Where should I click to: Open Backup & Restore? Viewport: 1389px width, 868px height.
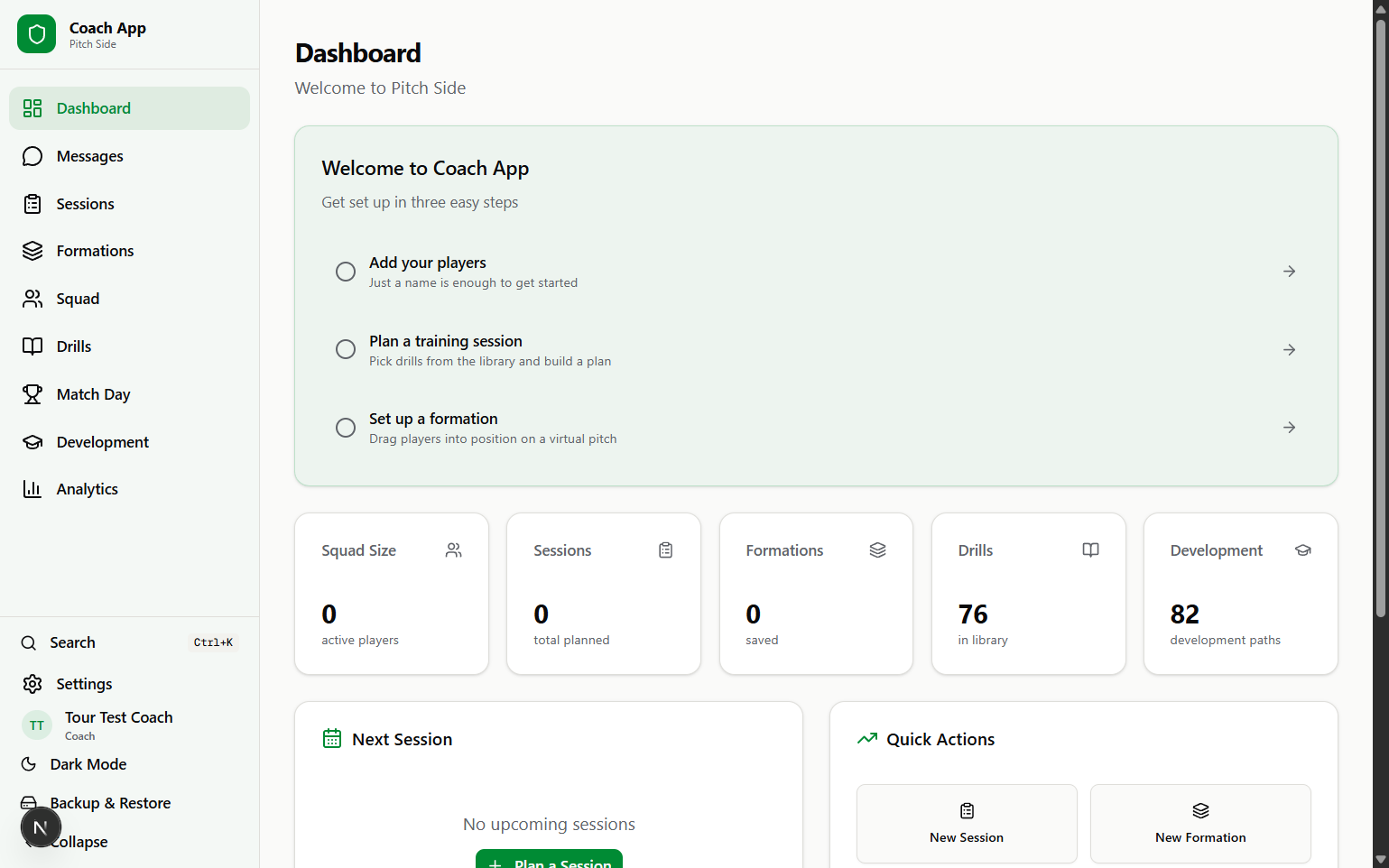(x=110, y=803)
